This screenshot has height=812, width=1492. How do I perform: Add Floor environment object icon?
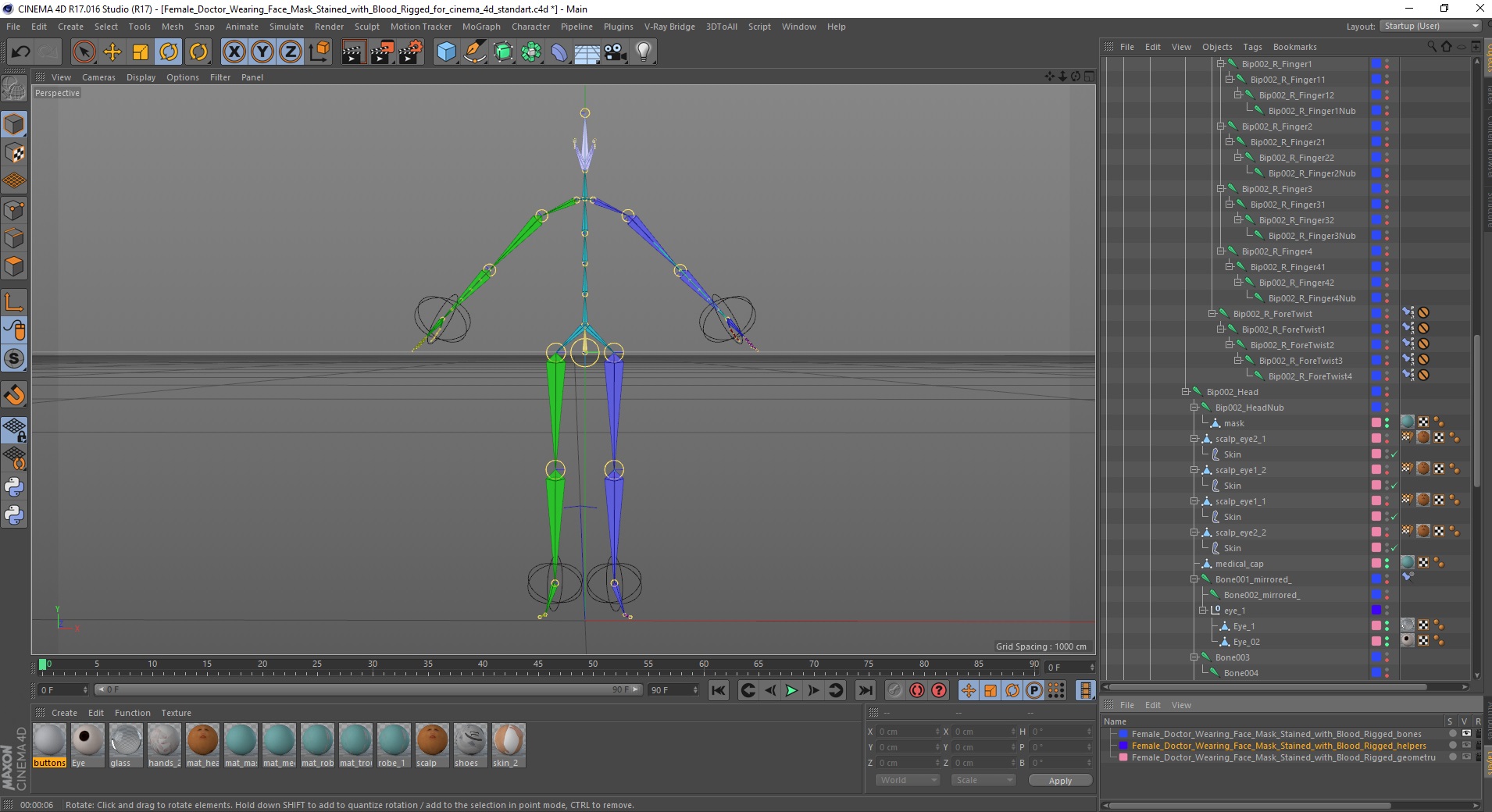coord(587,52)
